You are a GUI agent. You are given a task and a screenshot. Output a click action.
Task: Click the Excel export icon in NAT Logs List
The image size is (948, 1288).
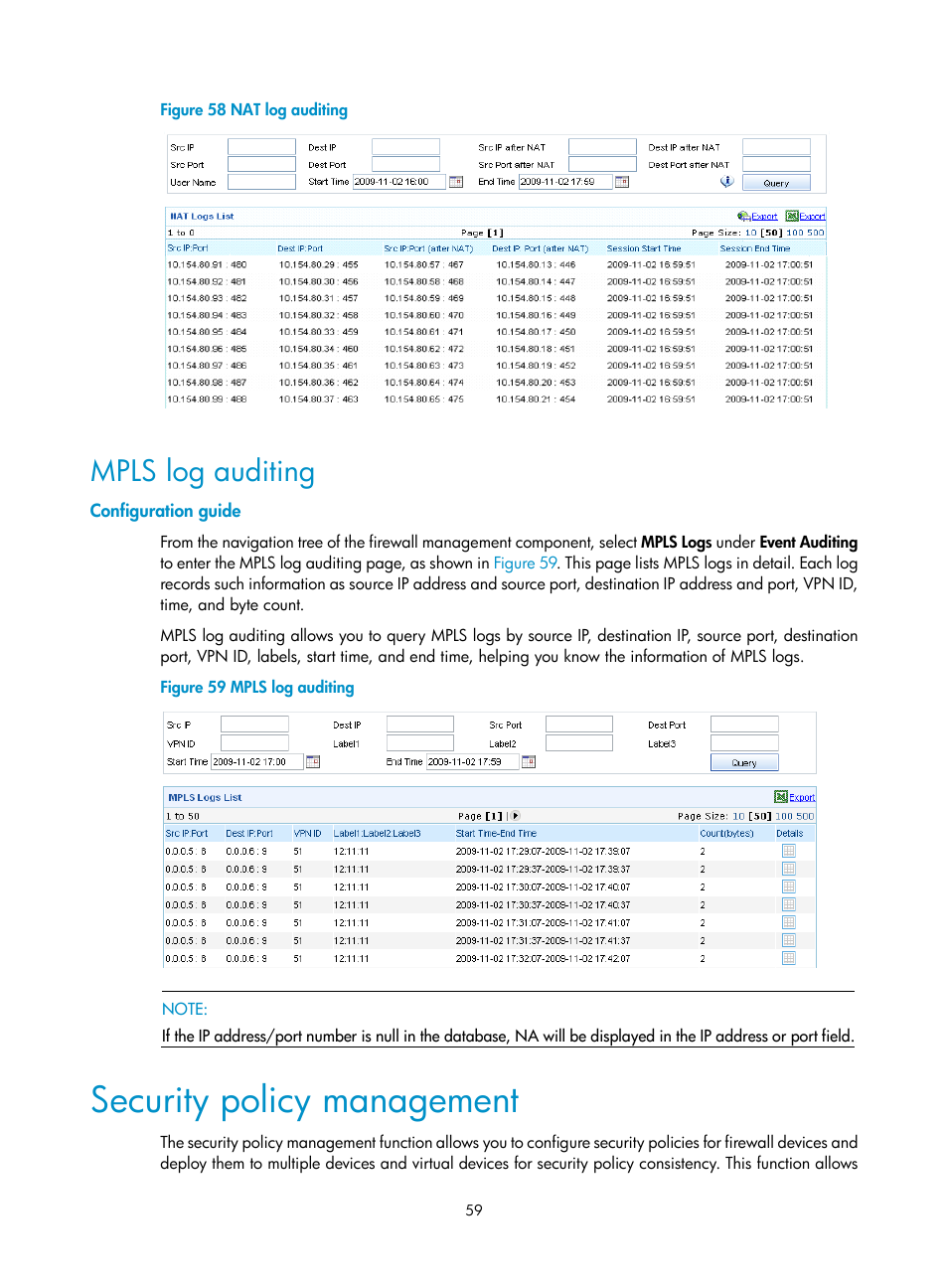792,216
